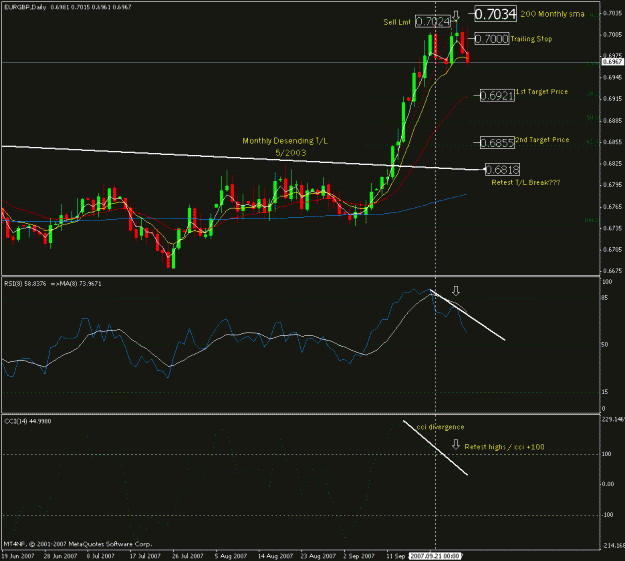This screenshot has height=561, width=625.
Task: Click the 100 level on CCI axis
Action: pos(606,454)
